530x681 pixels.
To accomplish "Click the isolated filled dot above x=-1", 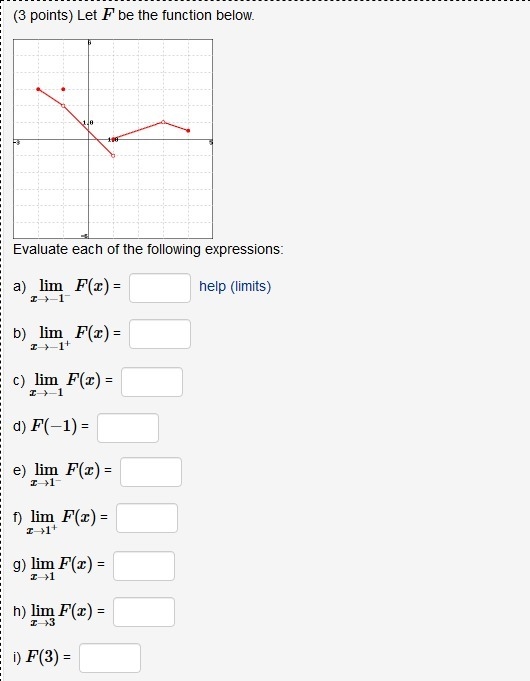I will pyautogui.click(x=63, y=89).
